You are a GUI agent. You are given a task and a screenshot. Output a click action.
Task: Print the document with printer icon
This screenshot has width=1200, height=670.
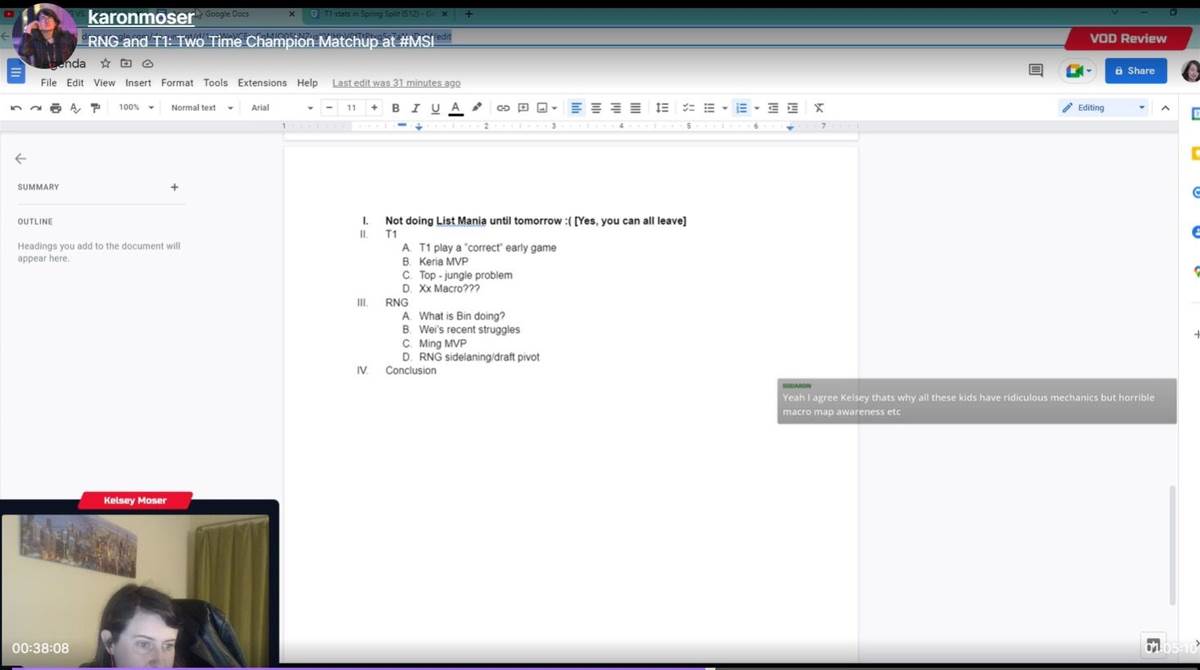click(56, 108)
